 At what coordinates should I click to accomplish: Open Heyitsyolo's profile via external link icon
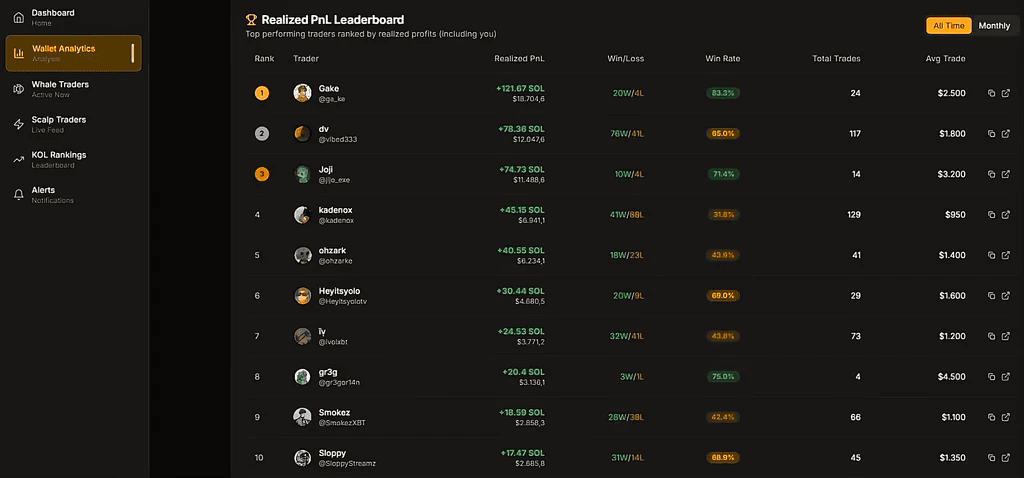point(1005,296)
